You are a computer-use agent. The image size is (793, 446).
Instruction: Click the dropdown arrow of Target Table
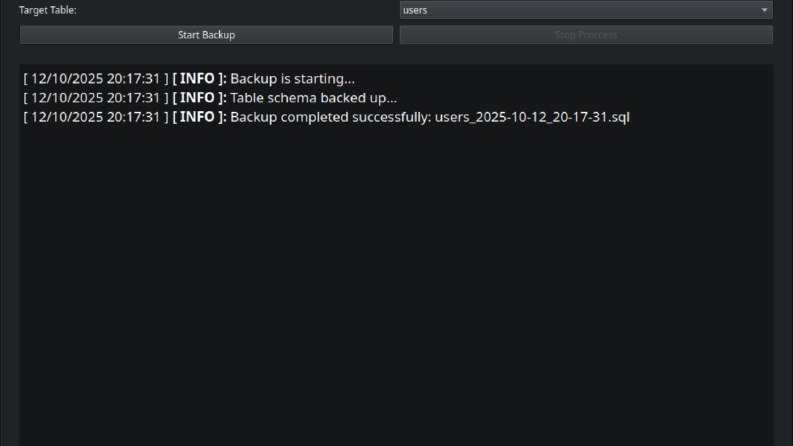764,10
